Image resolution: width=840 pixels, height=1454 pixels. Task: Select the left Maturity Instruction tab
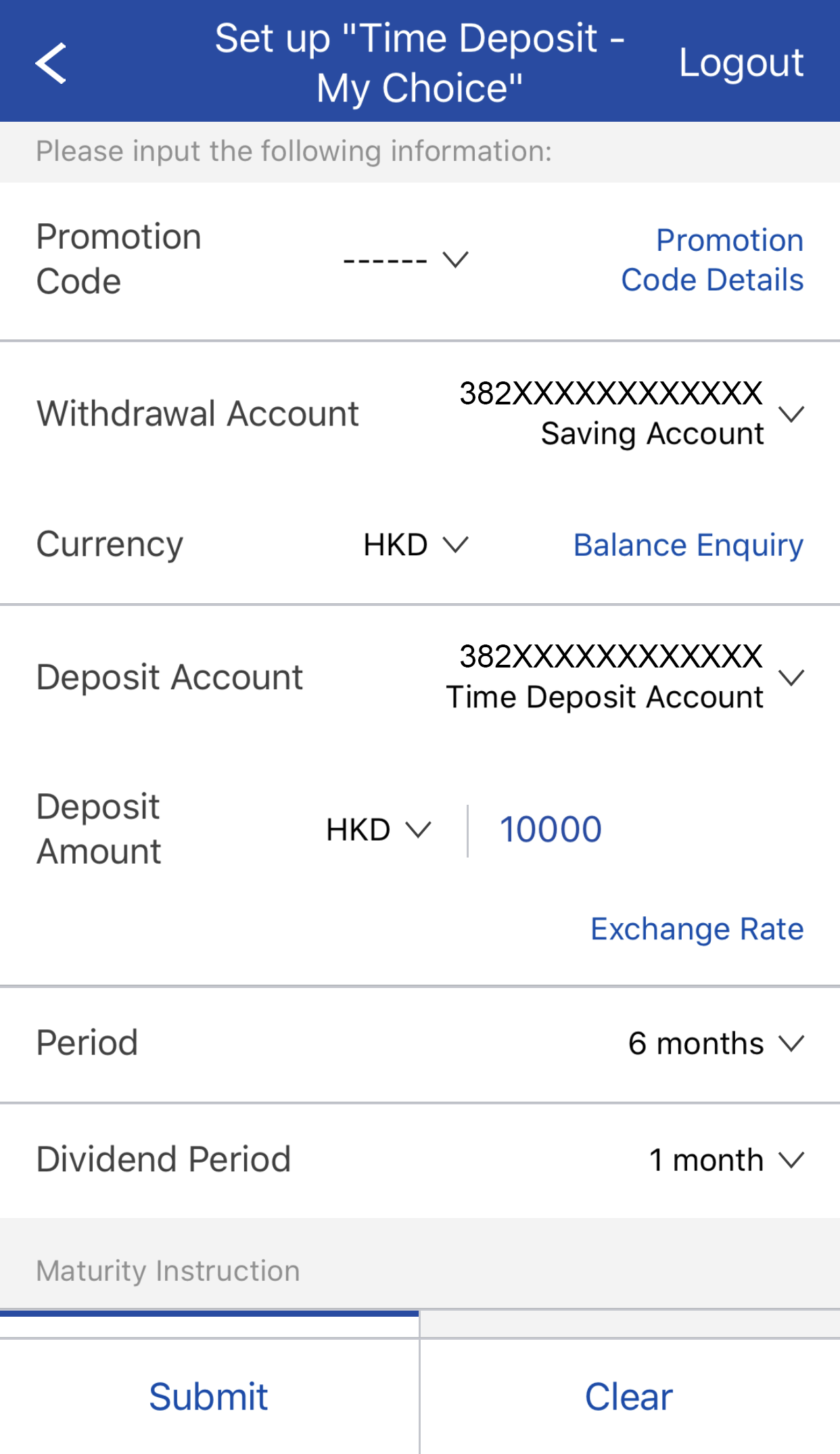(210, 1323)
